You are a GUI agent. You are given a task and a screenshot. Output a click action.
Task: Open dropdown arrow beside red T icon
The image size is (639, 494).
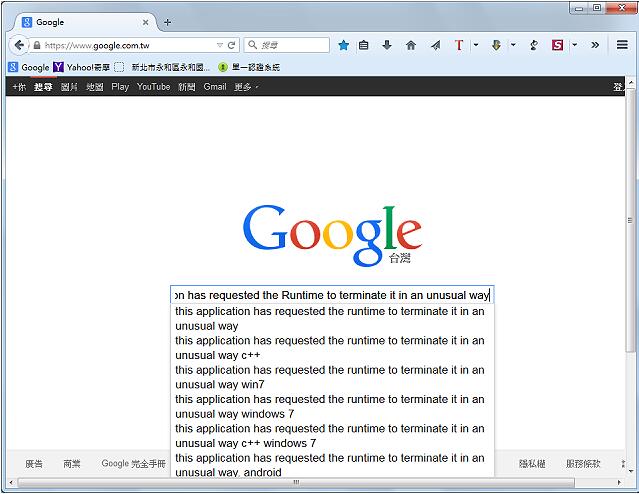476,45
